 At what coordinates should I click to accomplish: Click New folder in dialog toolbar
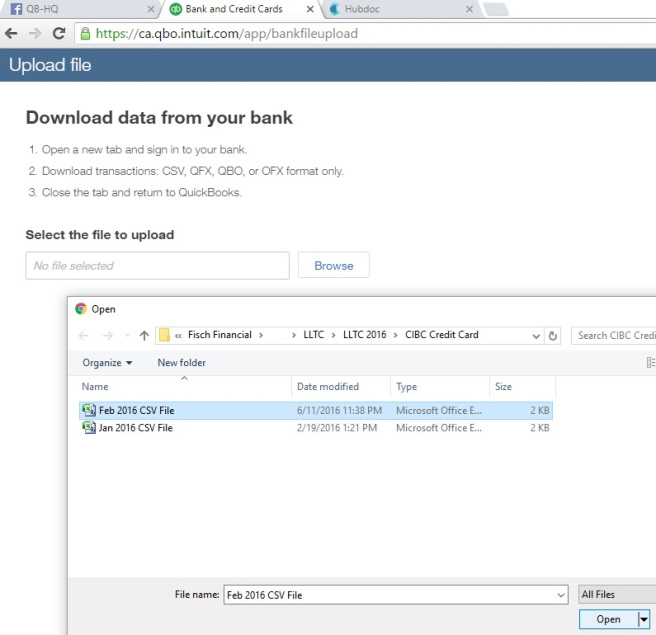(x=182, y=363)
